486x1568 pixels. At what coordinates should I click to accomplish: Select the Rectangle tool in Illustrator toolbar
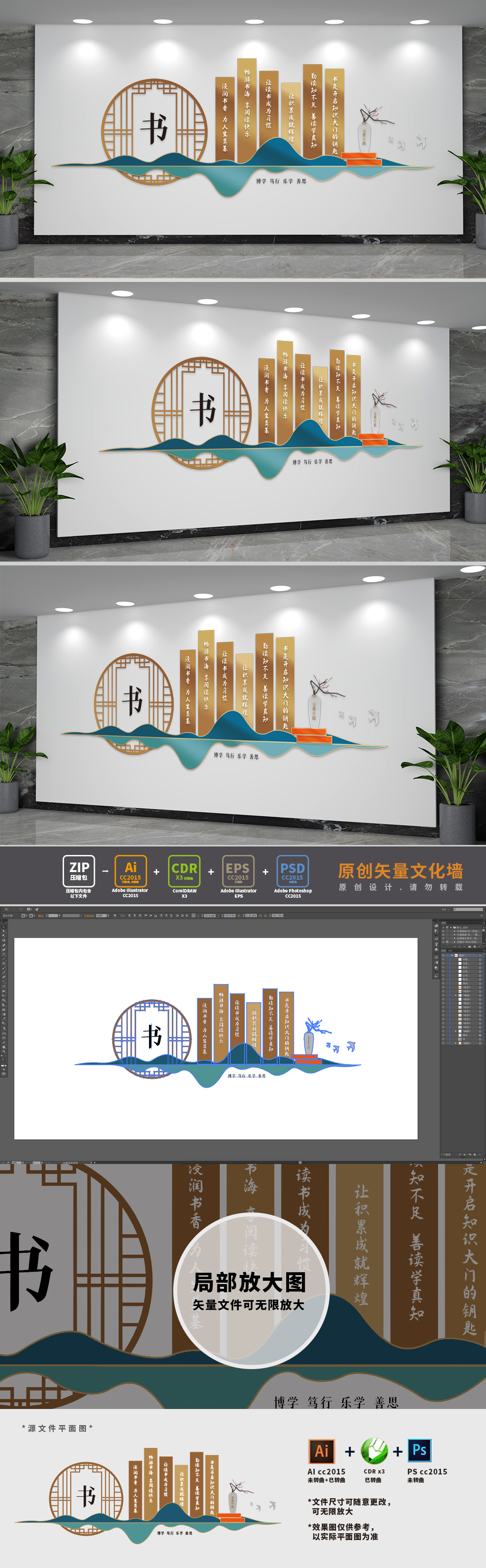(x=4, y=964)
